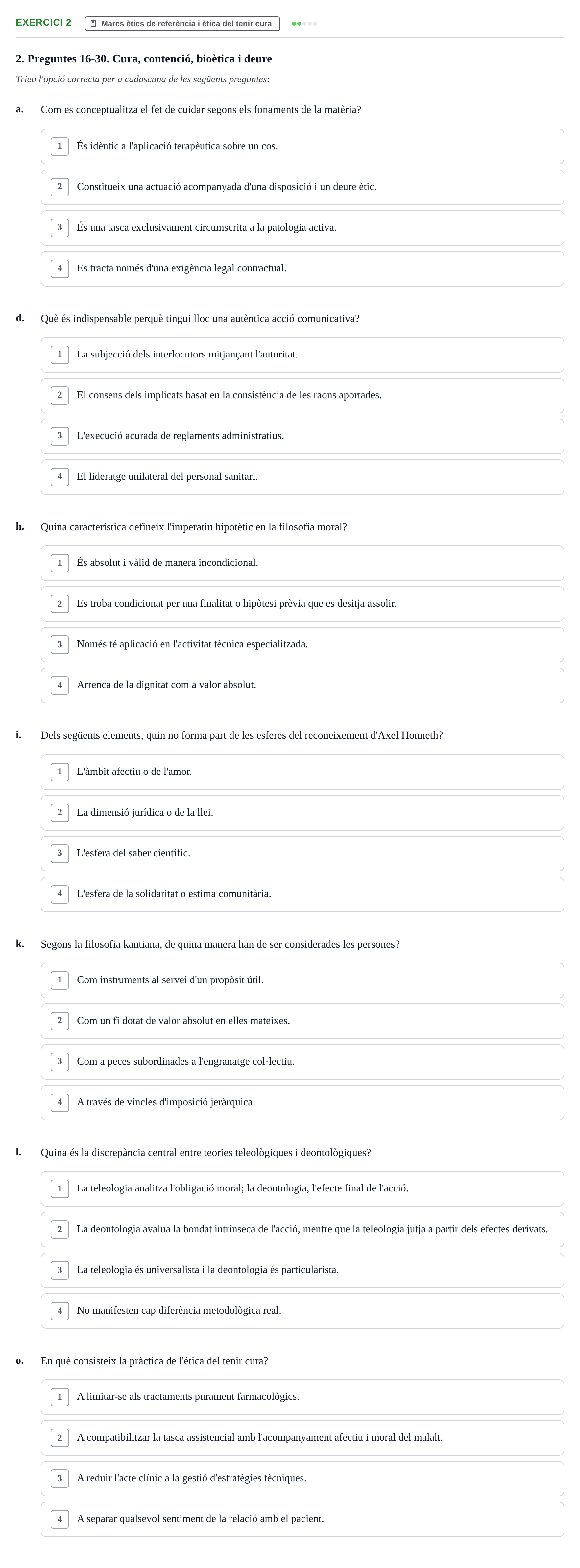
Task: Select 'El lideratge unilateral del personal sanitari'
Action: click(302, 476)
